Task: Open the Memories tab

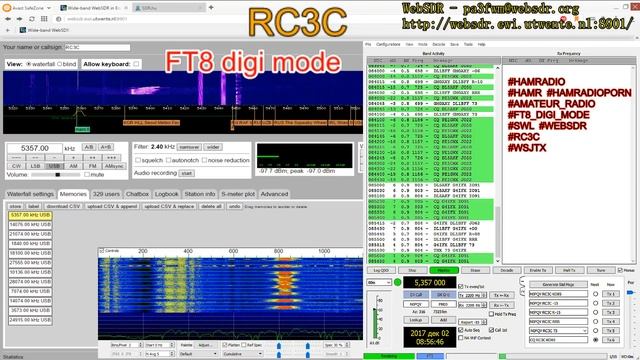Action: pos(73,194)
